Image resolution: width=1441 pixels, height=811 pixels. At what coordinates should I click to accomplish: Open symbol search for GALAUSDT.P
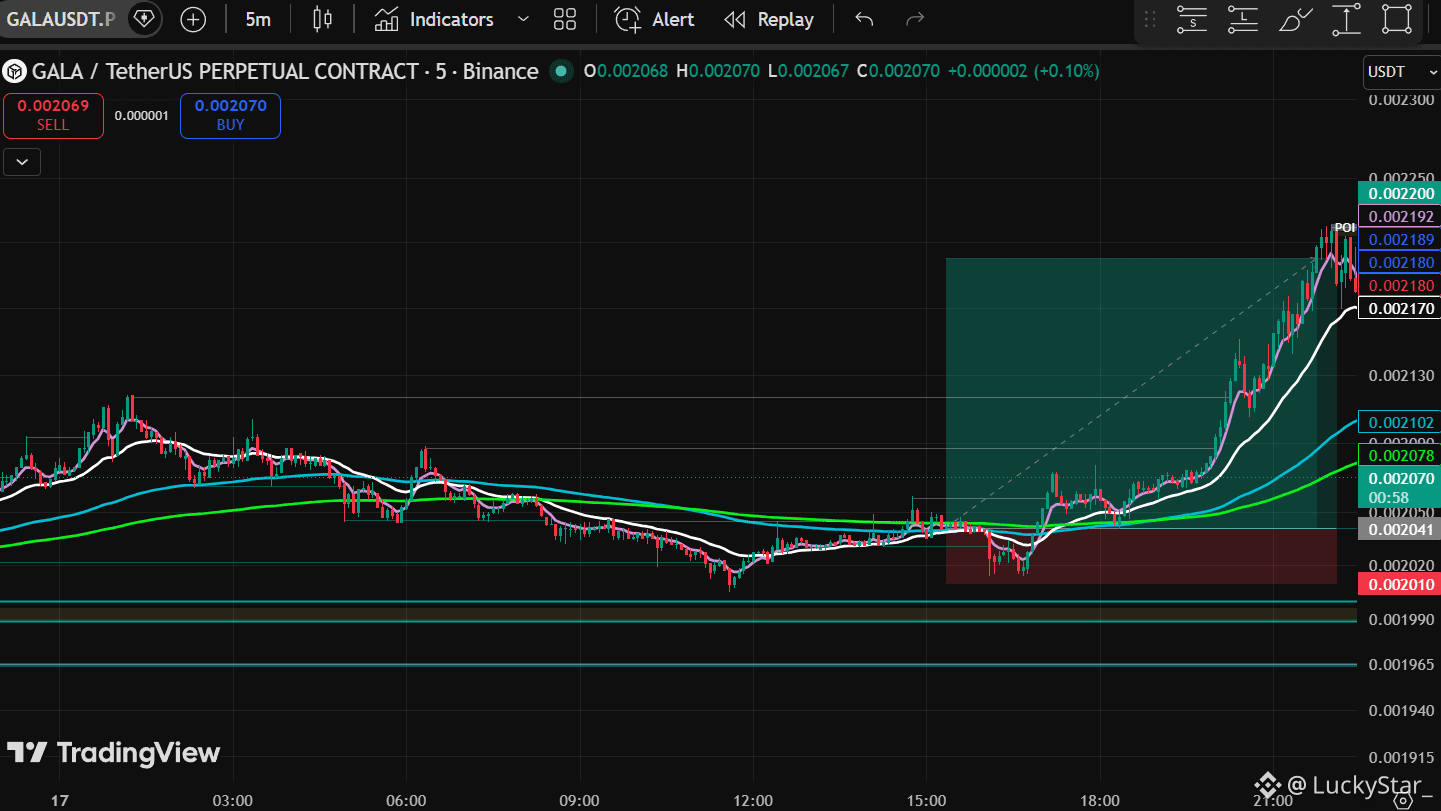(x=61, y=19)
